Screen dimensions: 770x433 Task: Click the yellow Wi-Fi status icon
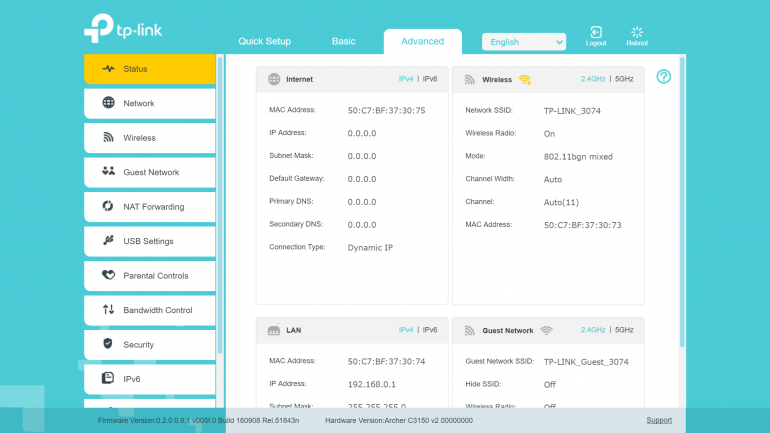(x=524, y=80)
